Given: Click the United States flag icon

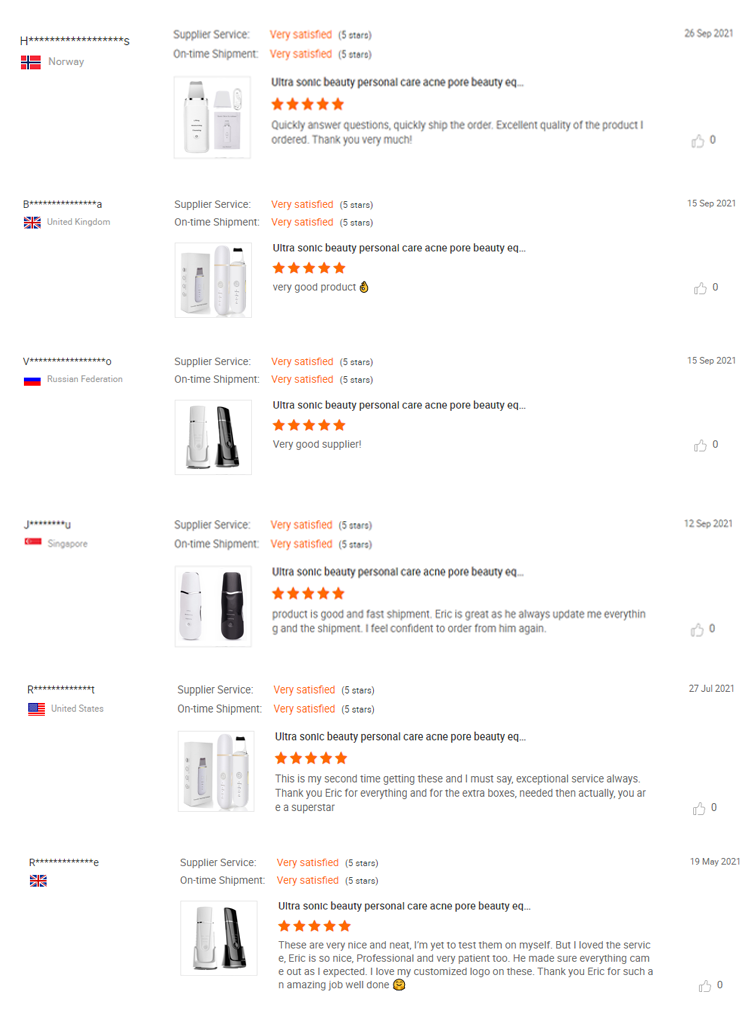Looking at the screenshot, I should click(x=36, y=709).
